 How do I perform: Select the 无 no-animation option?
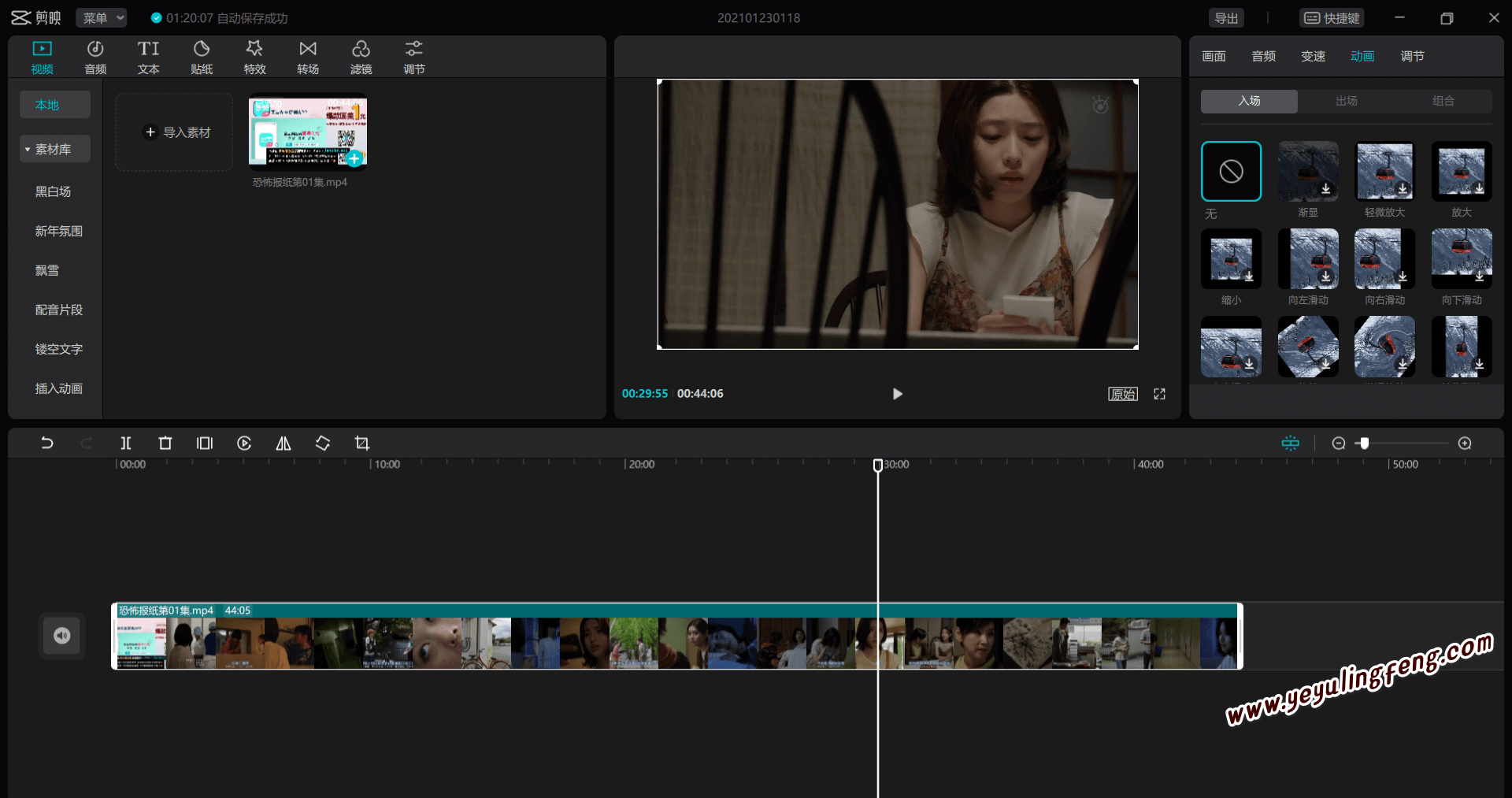tap(1231, 171)
